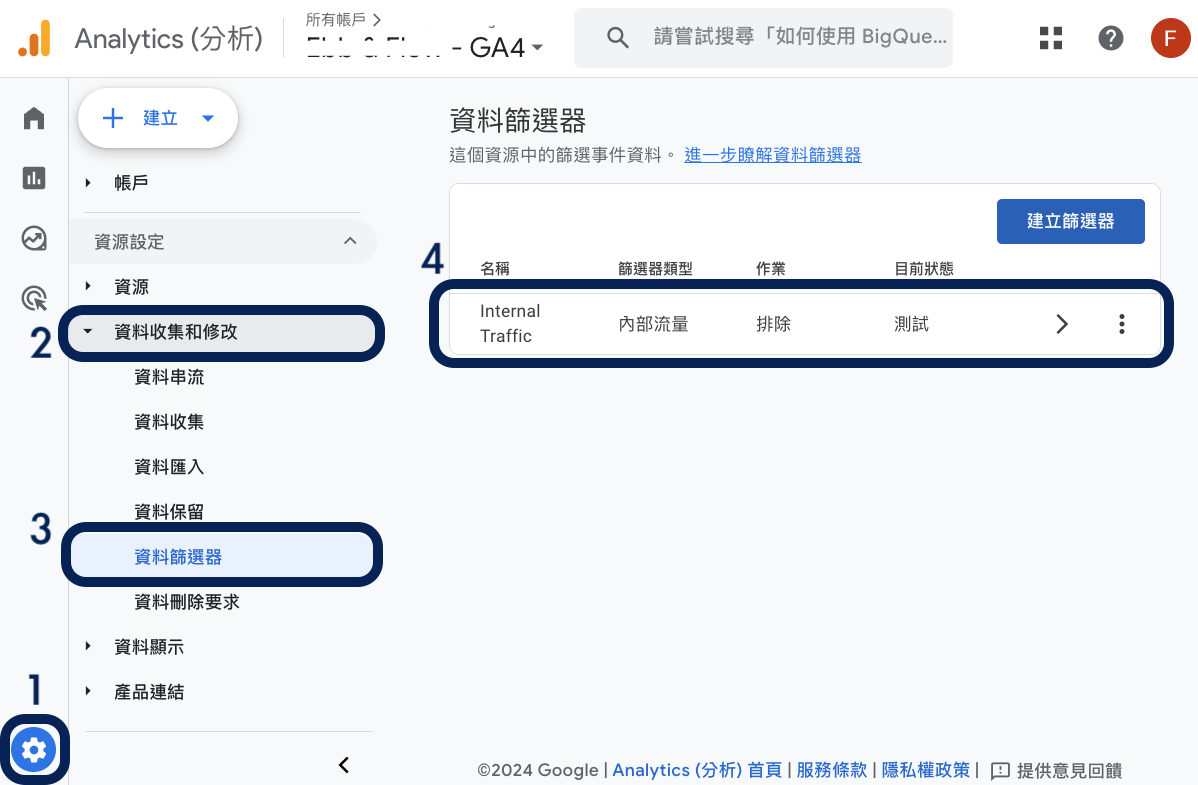Open 資料串流 menu item
1198x785 pixels.
(x=169, y=377)
